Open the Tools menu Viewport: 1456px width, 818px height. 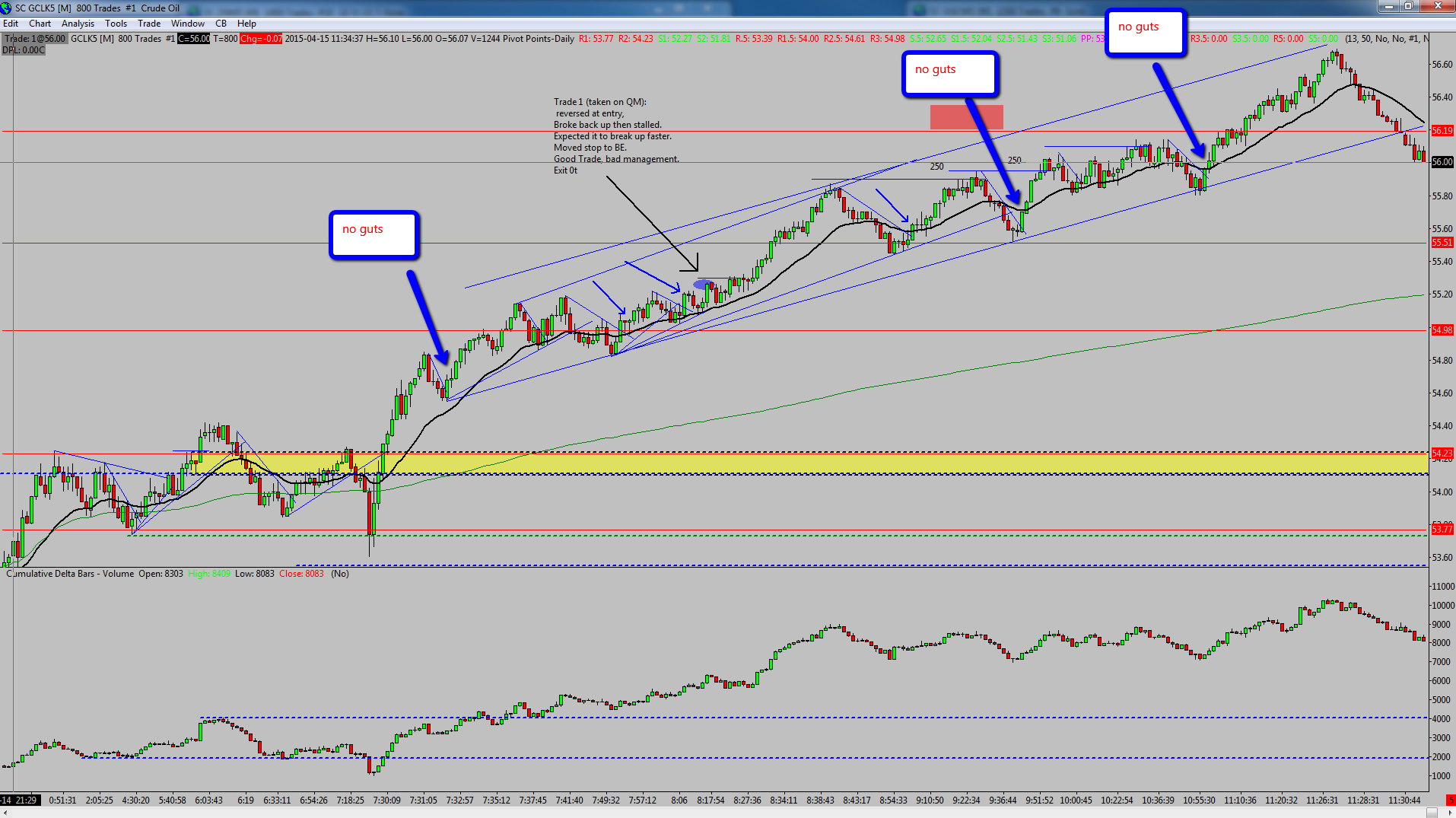click(x=116, y=24)
